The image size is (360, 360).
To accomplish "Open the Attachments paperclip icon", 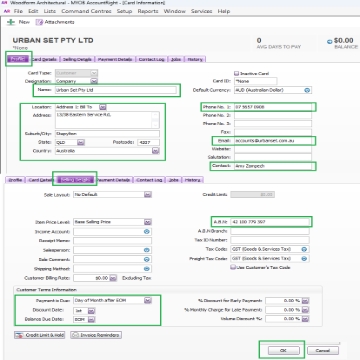I will (x=39, y=22).
